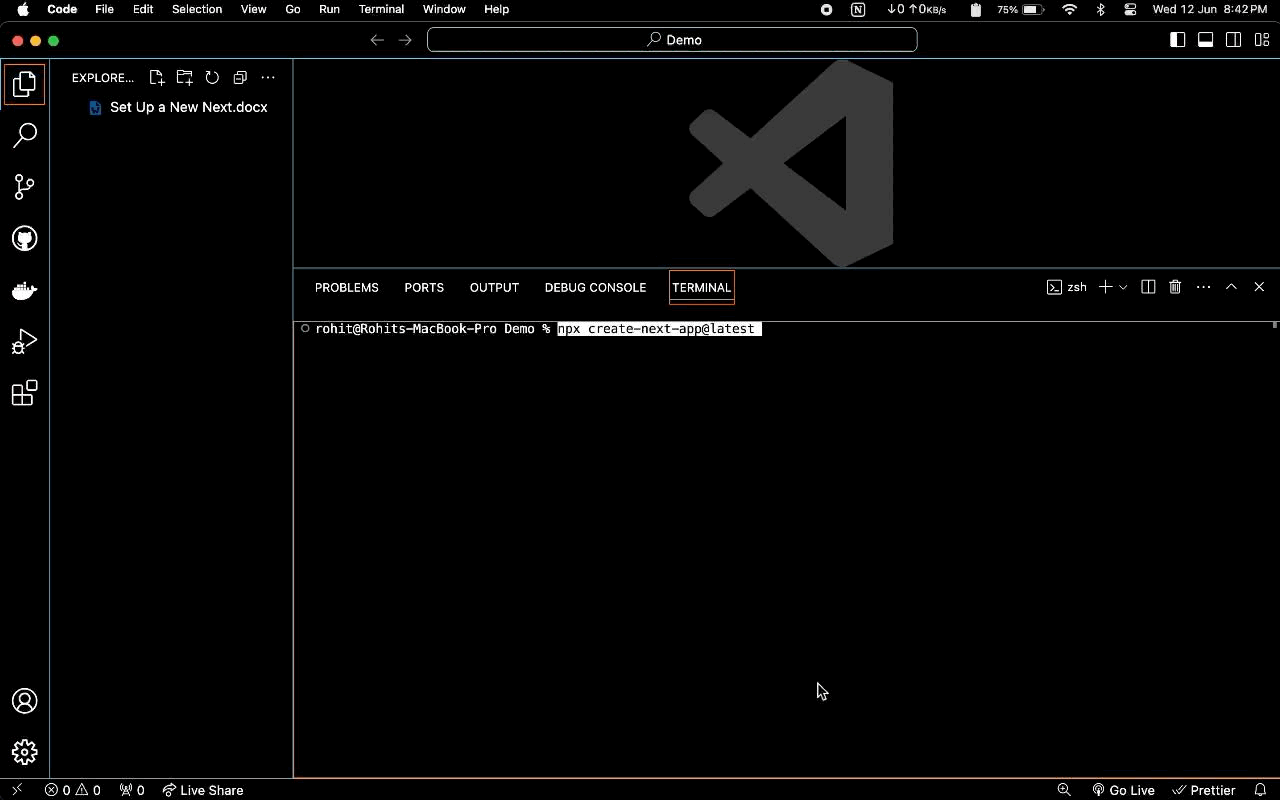Select the TERMINAL tab
The width and height of the screenshot is (1280, 800).
[x=701, y=287]
